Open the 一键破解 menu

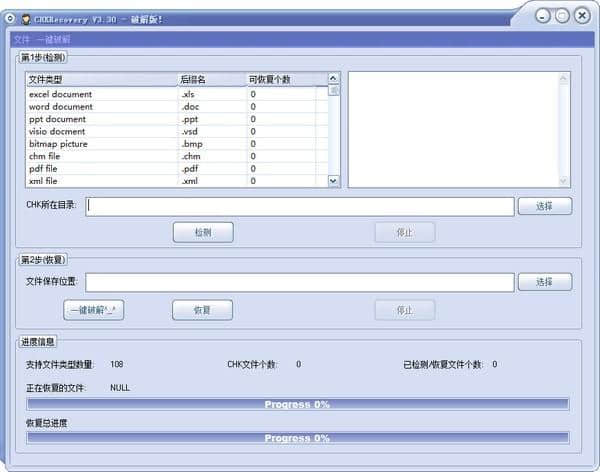pyautogui.click(x=53, y=39)
